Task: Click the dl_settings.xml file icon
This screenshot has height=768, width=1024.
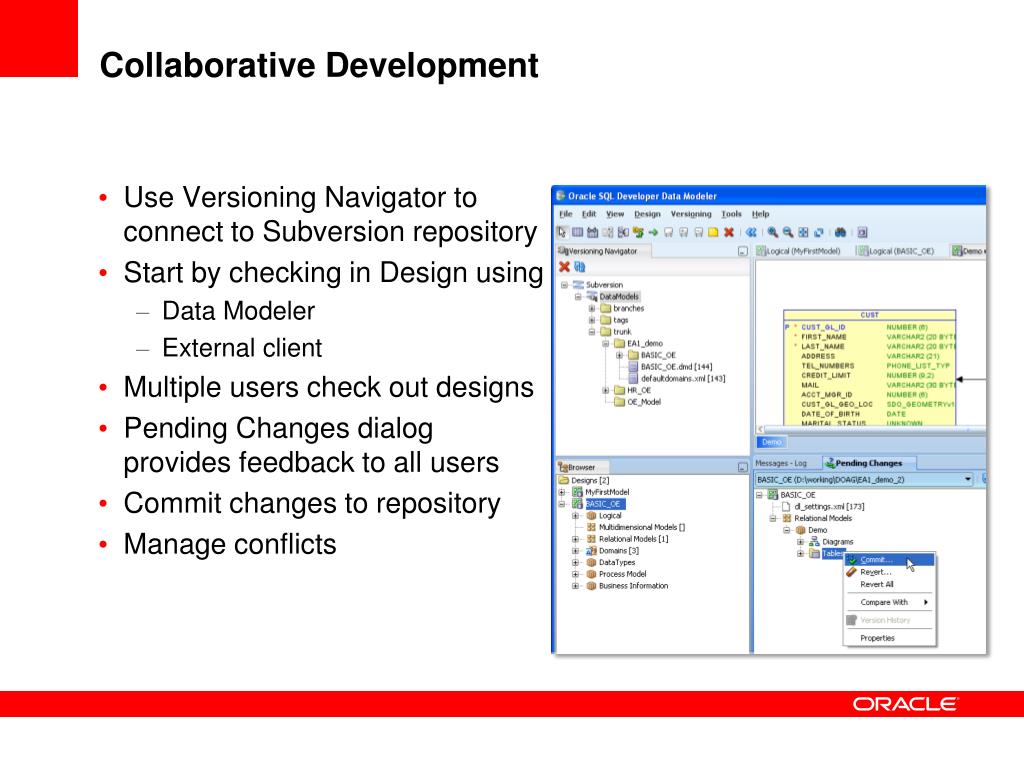Action: coord(786,506)
